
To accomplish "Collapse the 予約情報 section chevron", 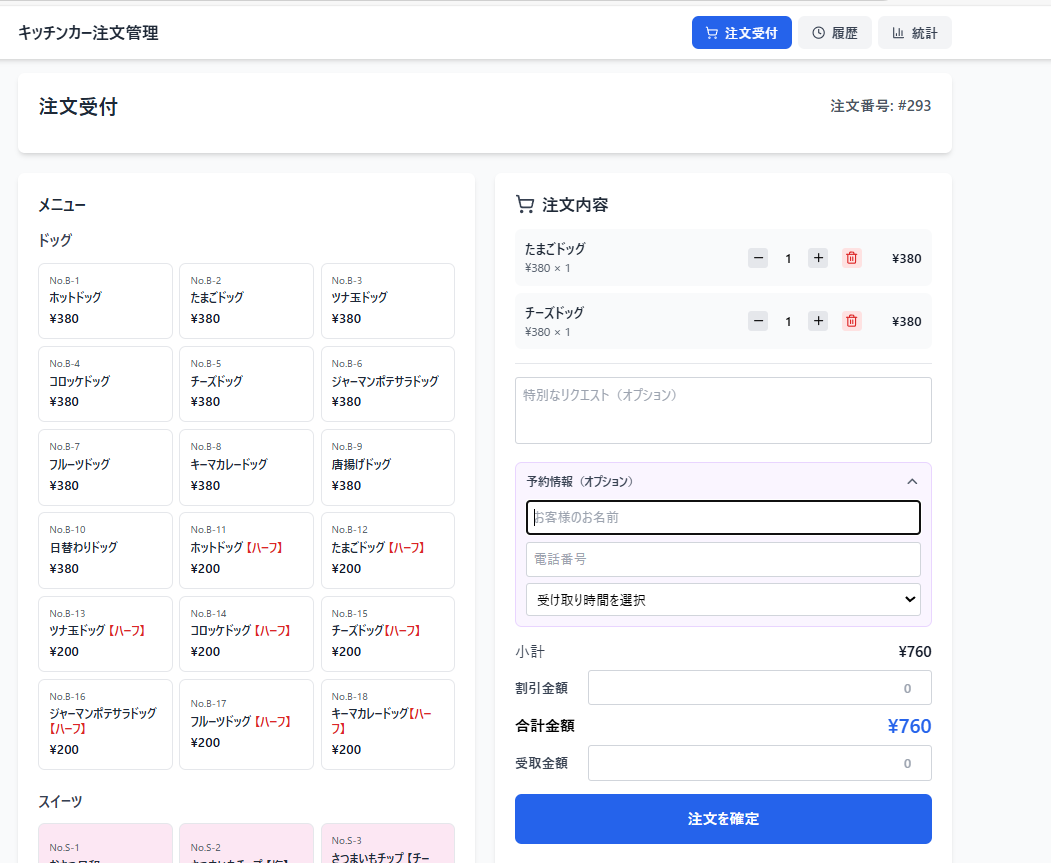I will point(912,481).
